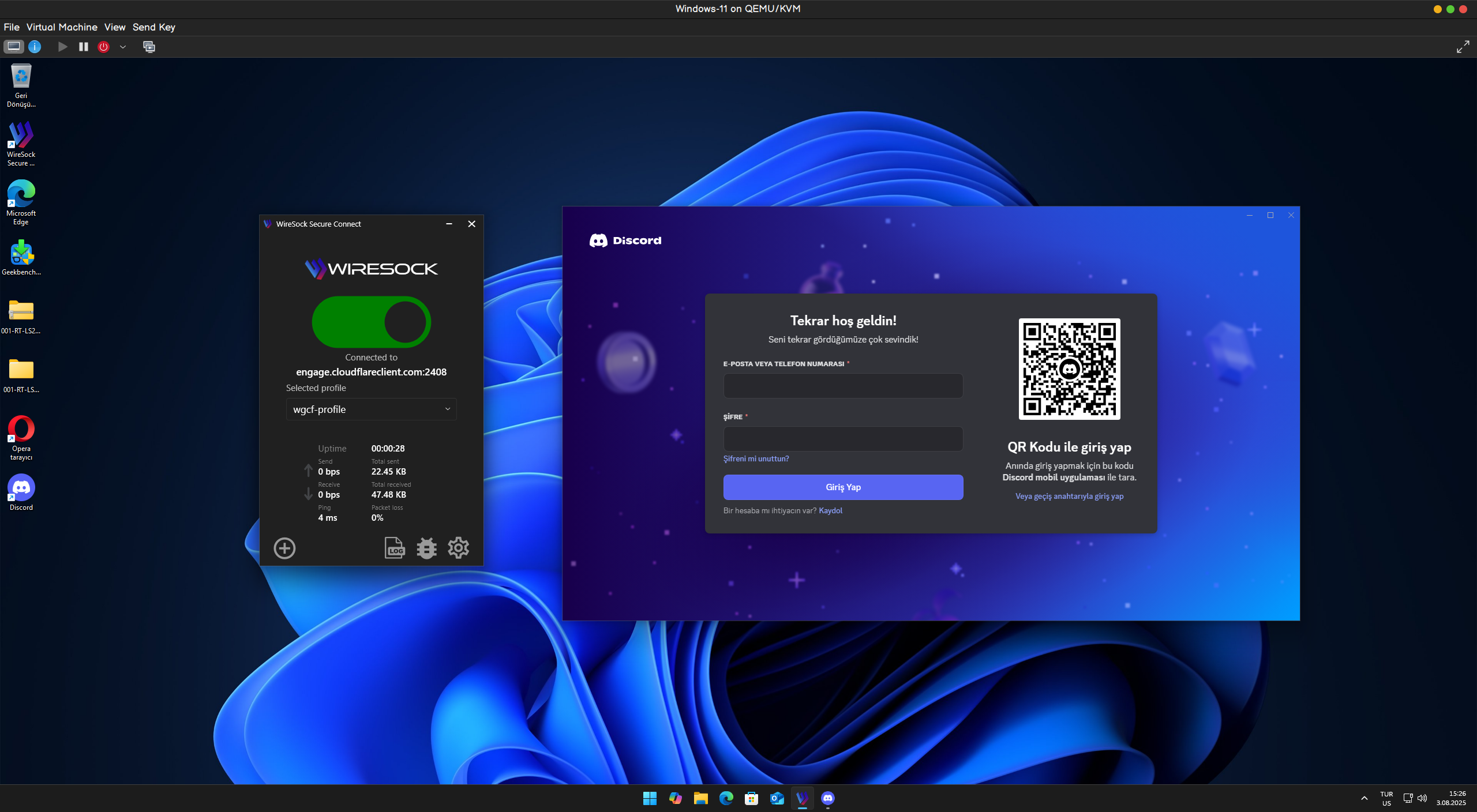Click the WireSock taskbar icon
This screenshot has height=812, width=1477.
[x=803, y=798]
